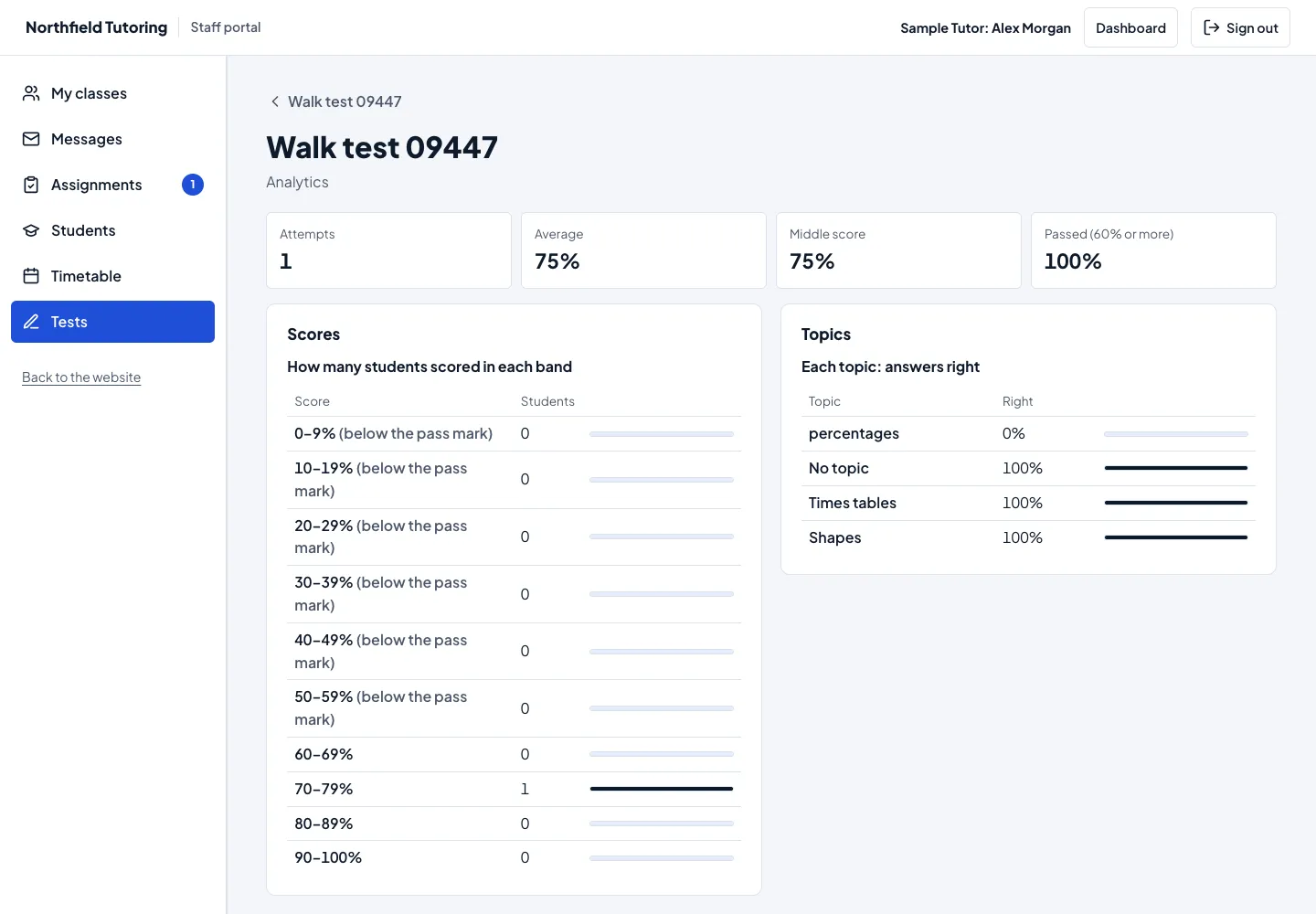Screen dimensions: 1316x914
Task: Click the "20–29% (below the pass mark)" label
Action: (x=380, y=537)
